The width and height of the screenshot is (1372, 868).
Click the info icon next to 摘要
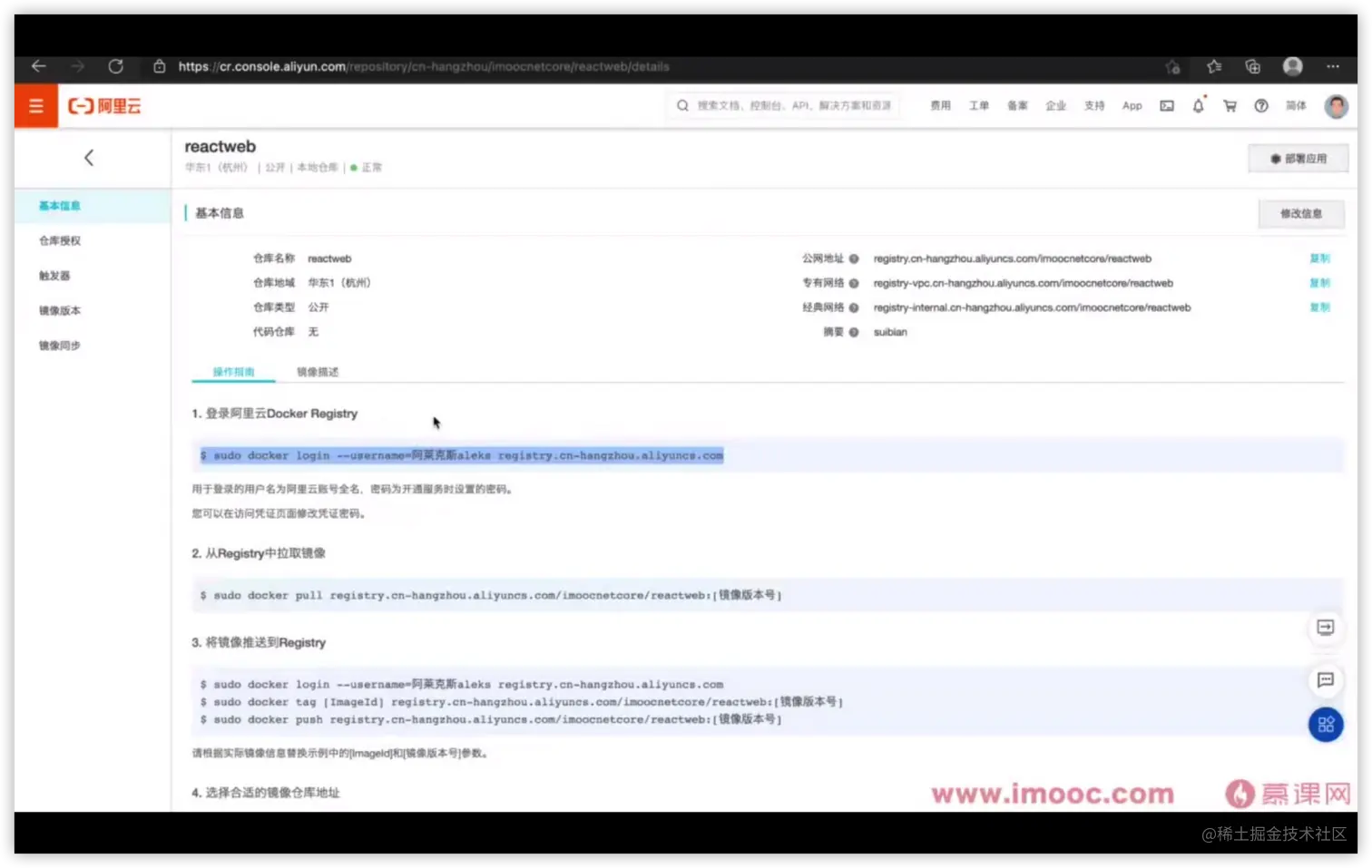(x=854, y=332)
